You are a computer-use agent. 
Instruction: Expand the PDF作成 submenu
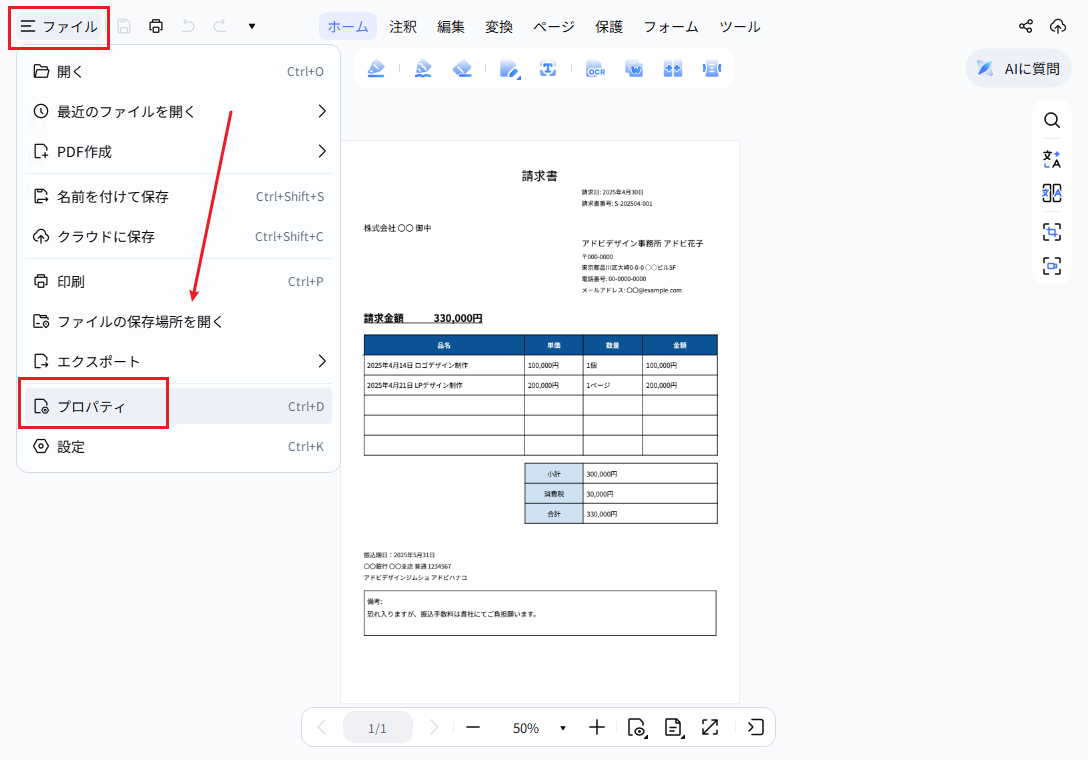pos(178,151)
